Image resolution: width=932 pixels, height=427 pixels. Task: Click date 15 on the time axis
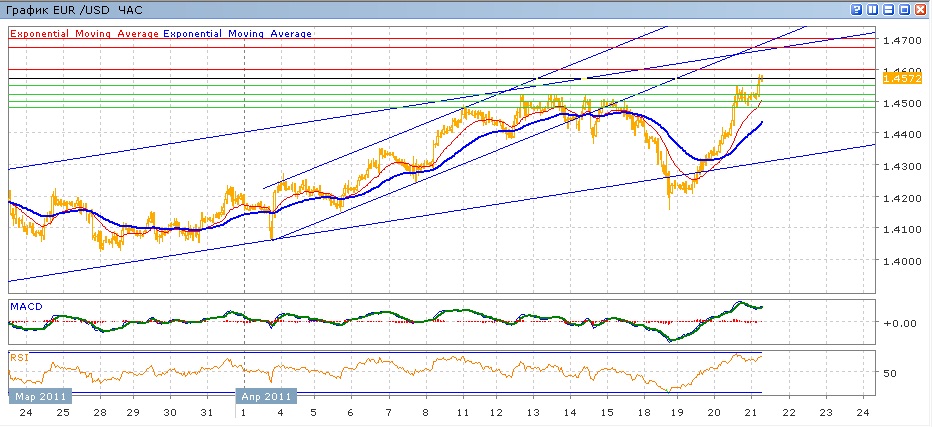coord(606,412)
